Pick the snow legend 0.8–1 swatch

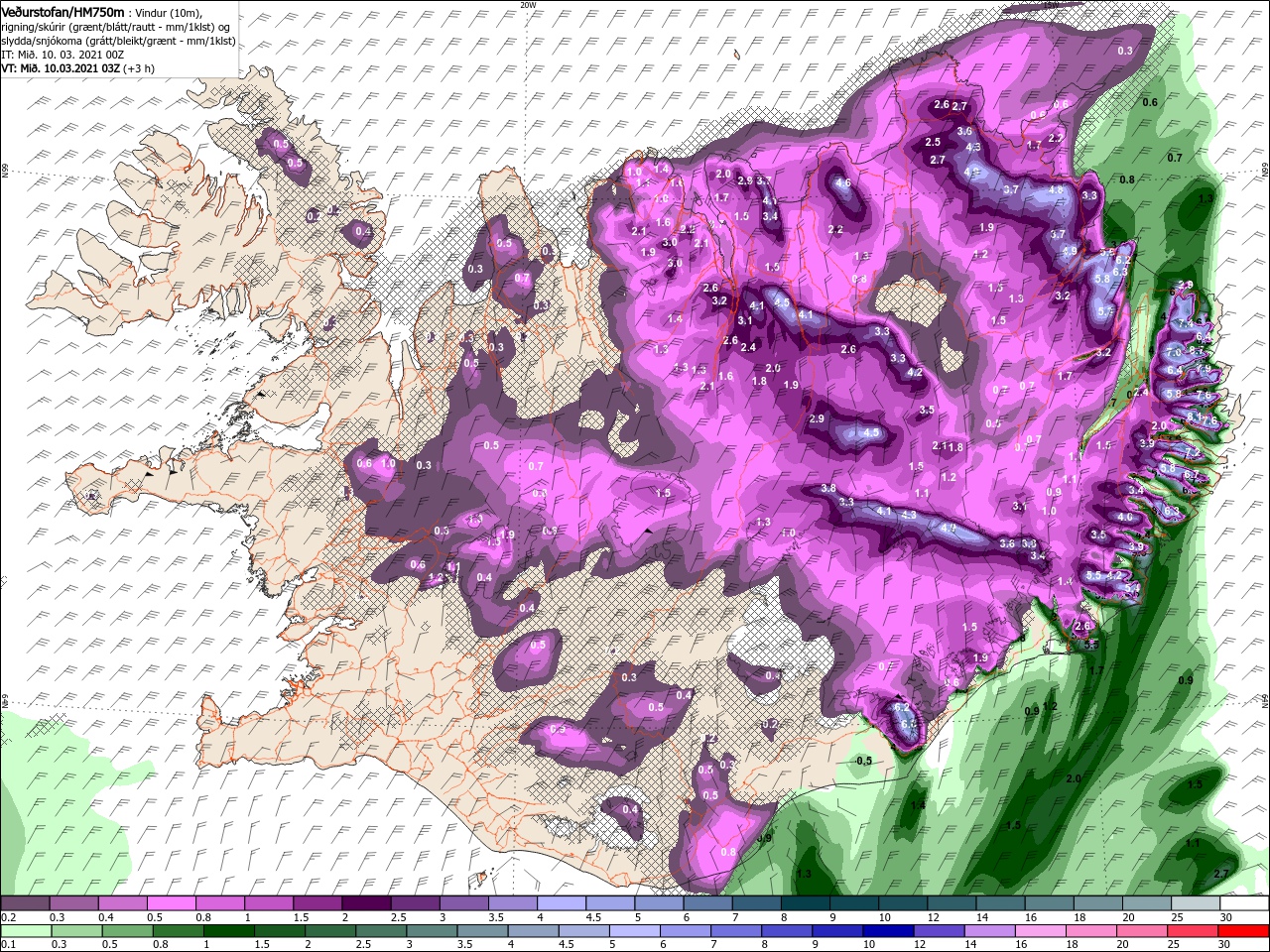tap(219, 903)
